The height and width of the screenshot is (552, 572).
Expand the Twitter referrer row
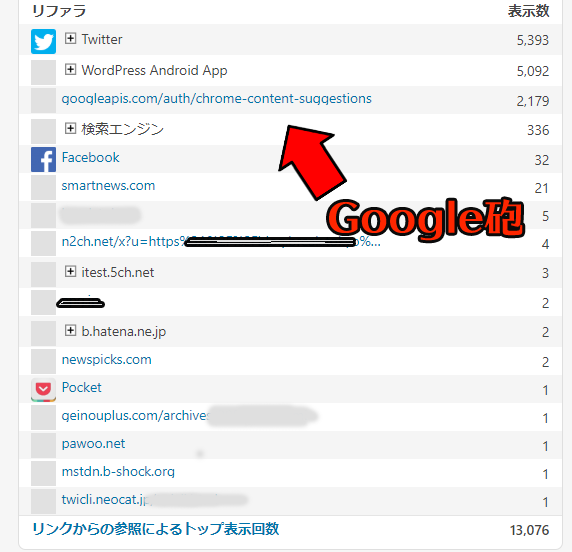tap(70, 38)
